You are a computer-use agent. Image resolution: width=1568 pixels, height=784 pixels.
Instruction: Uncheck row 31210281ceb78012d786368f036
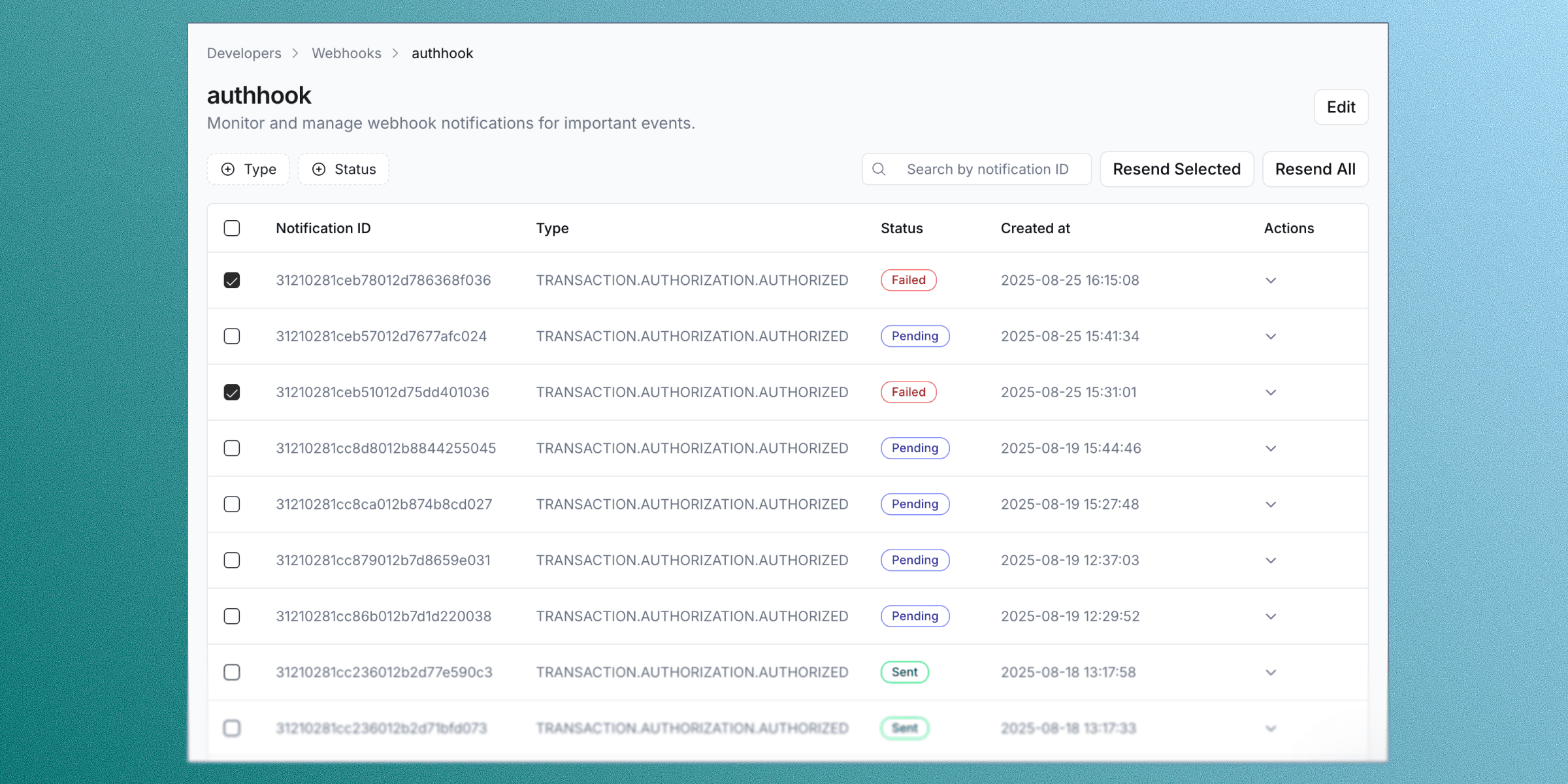click(232, 280)
